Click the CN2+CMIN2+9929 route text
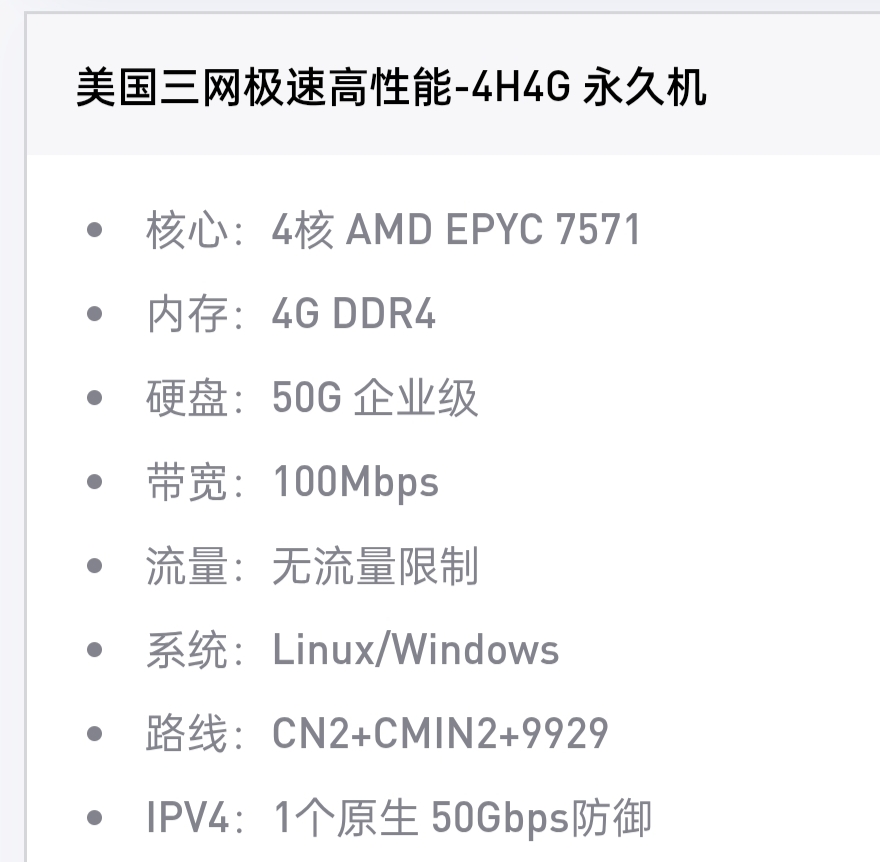 pos(440,735)
